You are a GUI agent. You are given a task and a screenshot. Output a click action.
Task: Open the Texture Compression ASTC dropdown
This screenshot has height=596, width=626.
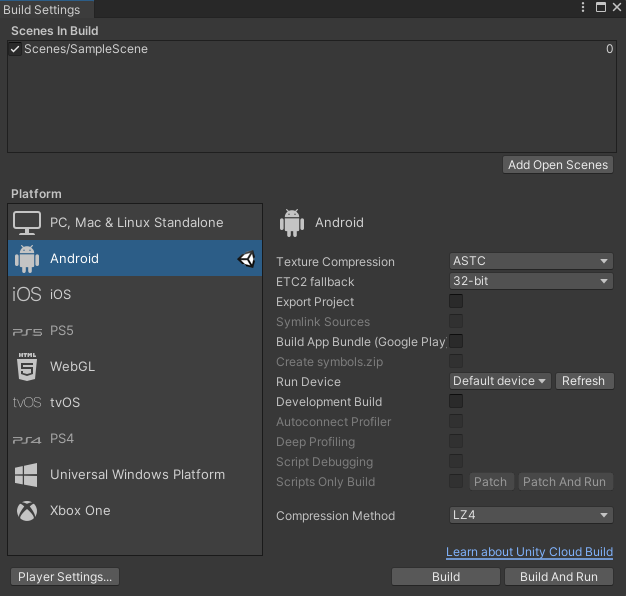coord(531,261)
